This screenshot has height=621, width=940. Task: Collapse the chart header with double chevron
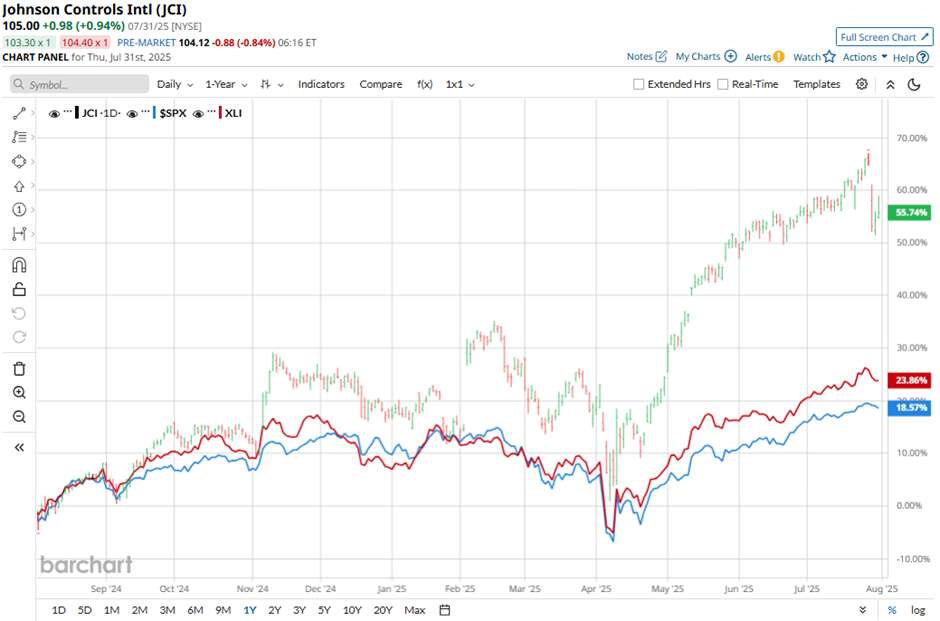[x=890, y=85]
